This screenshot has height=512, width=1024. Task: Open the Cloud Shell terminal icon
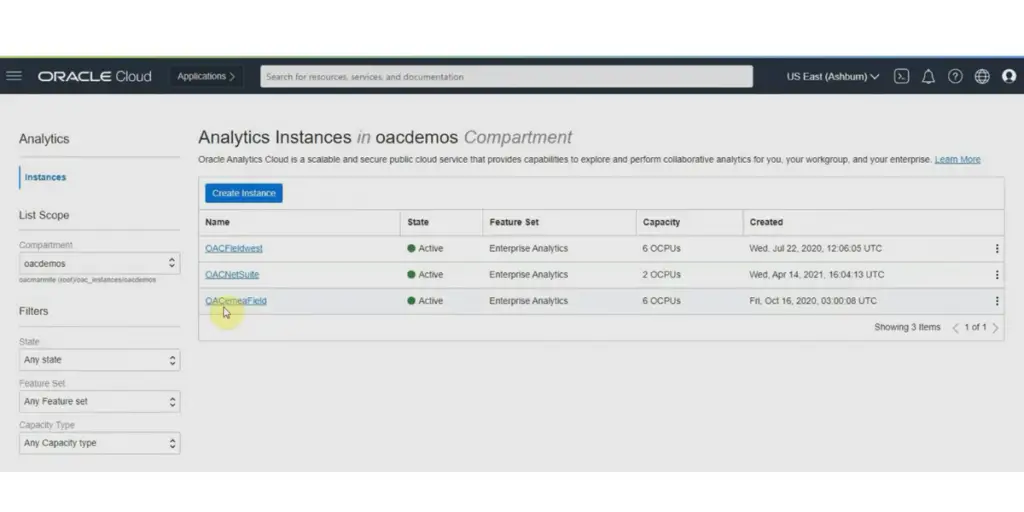coord(901,76)
